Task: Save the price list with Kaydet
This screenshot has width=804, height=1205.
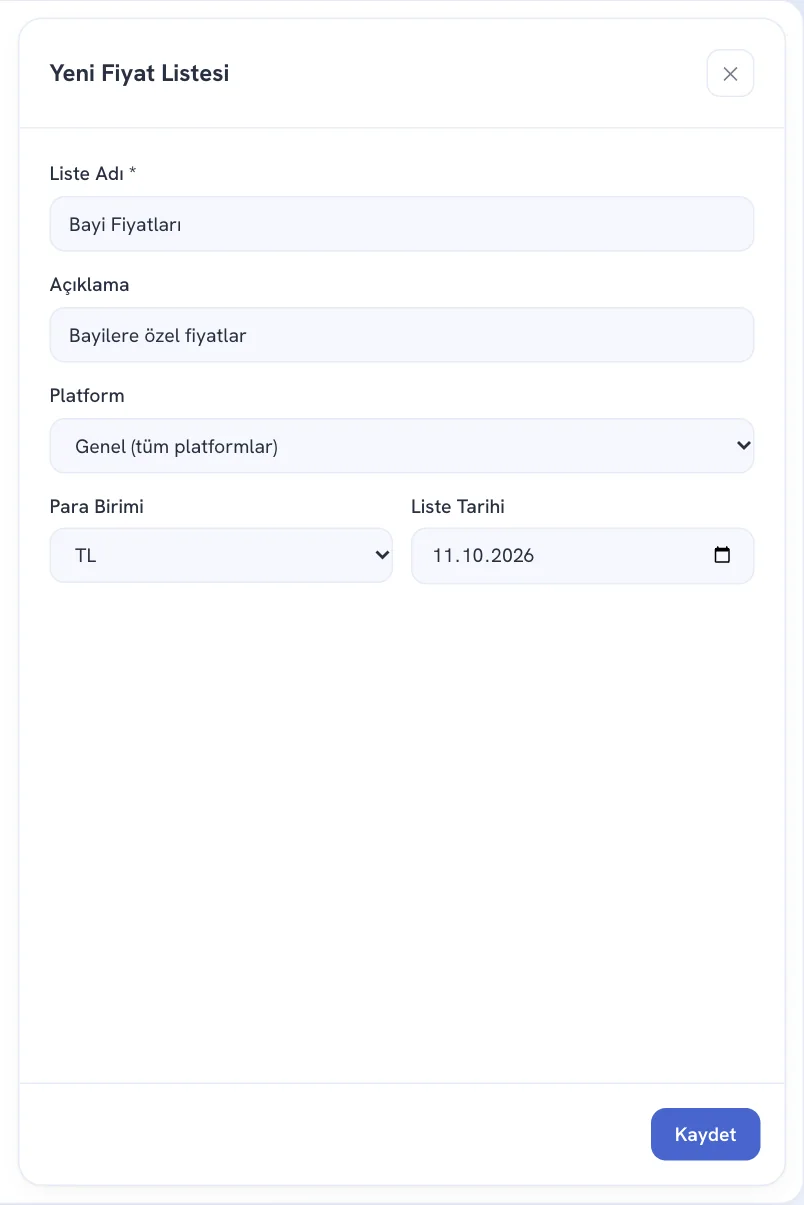Action: click(x=706, y=1134)
